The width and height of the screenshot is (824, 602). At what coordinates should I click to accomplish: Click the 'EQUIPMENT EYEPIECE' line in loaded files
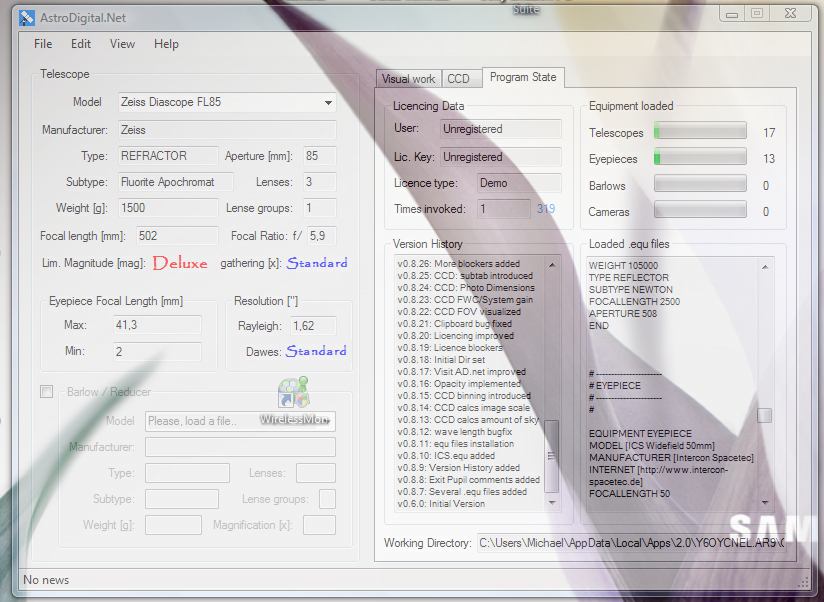tap(640, 434)
